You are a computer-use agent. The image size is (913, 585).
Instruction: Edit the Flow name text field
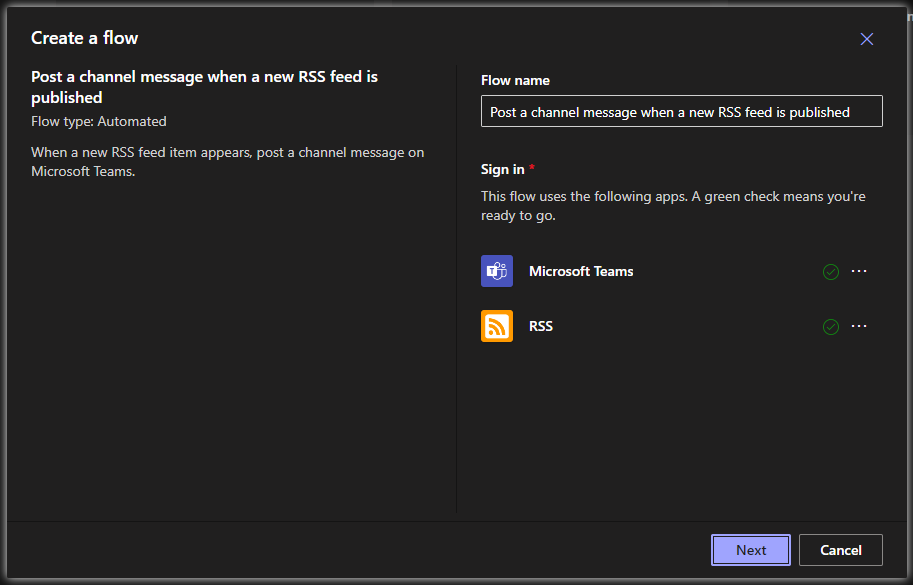click(x=681, y=111)
